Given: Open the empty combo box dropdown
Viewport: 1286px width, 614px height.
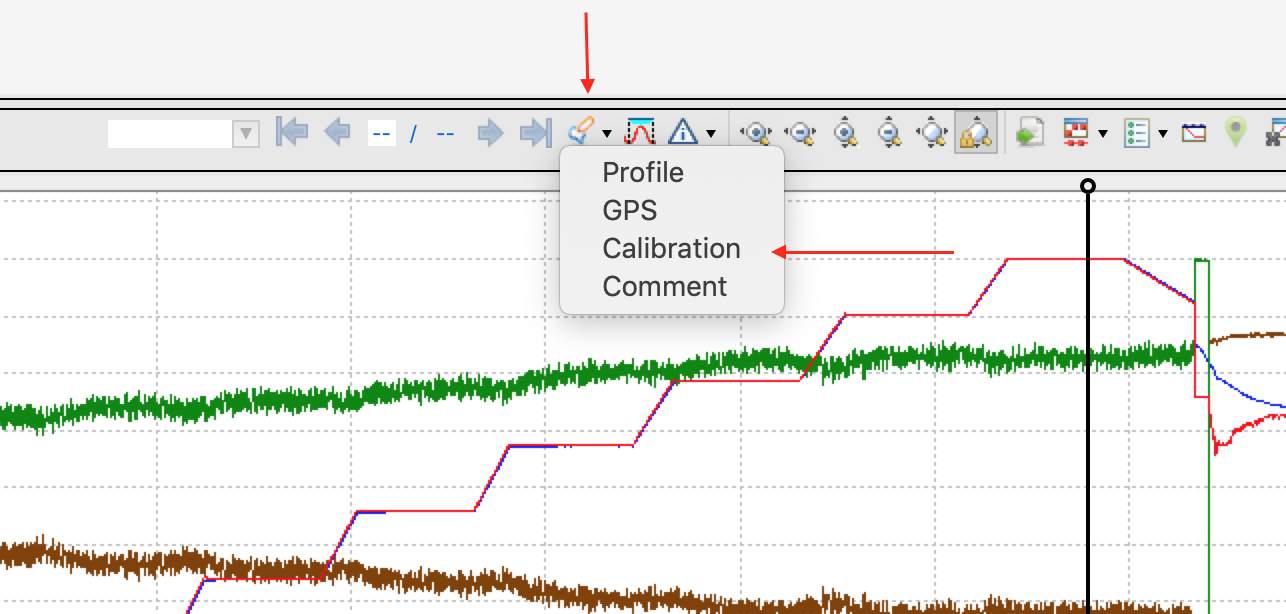Looking at the screenshot, I should (245, 133).
